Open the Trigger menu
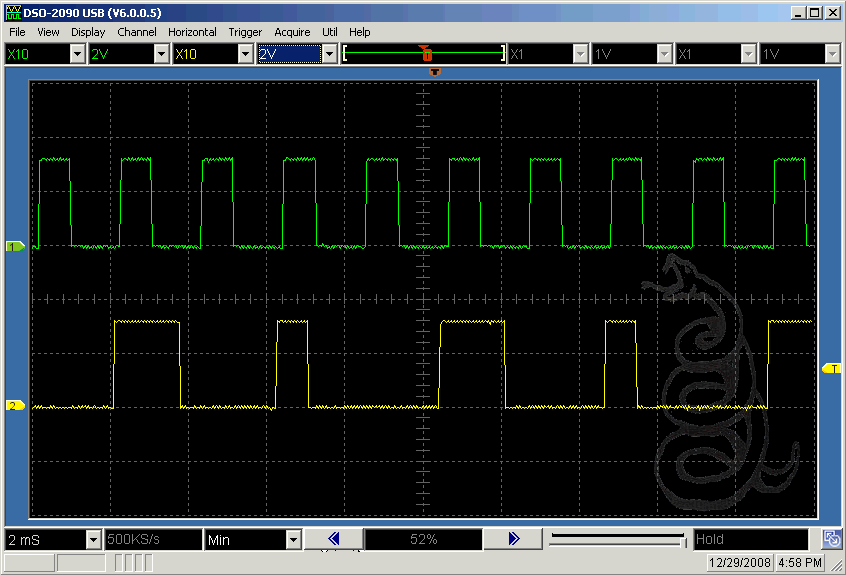The width and height of the screenshot is (846, 575). click(x=245, y=32)
